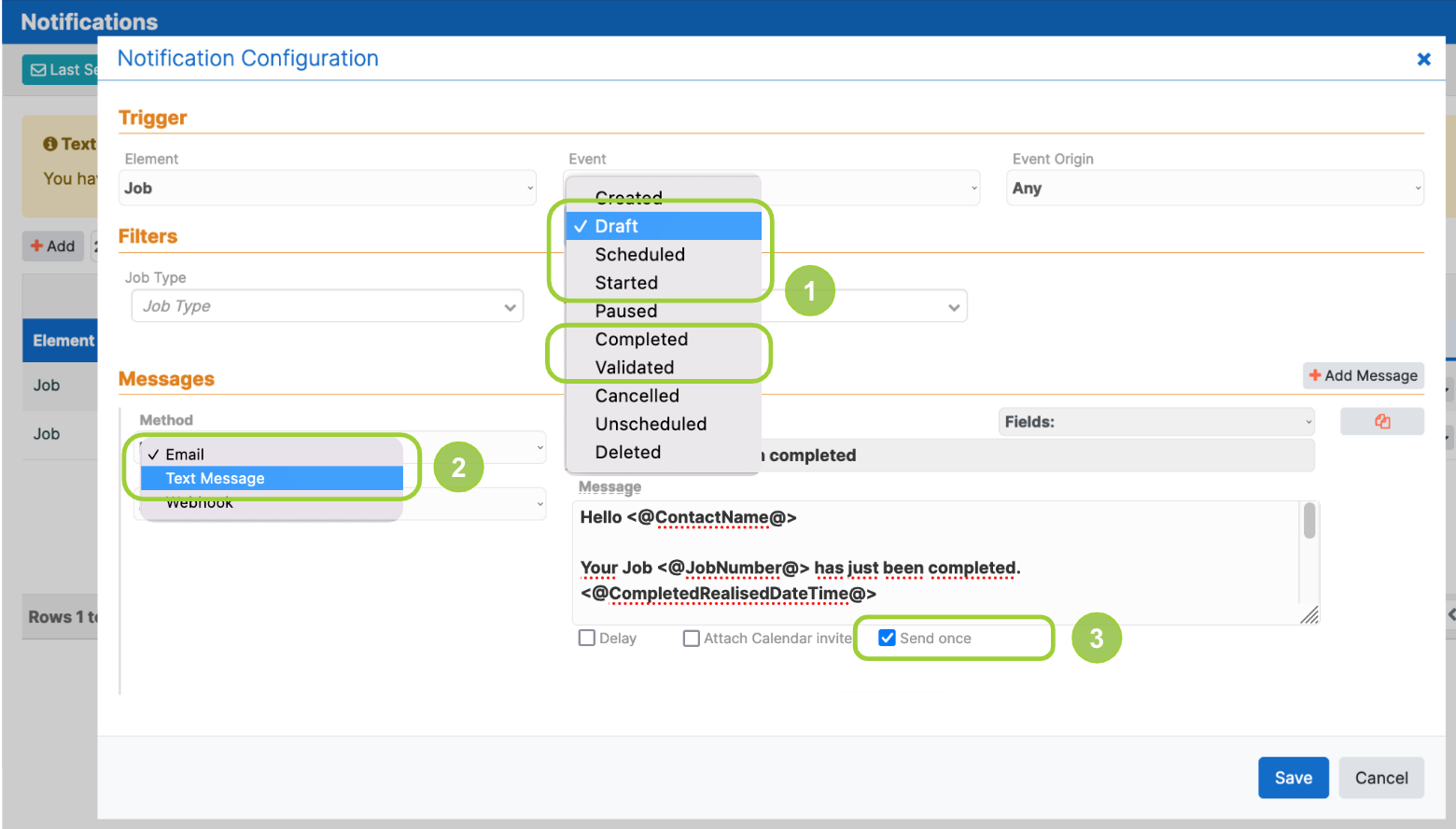Open the Event Origin dropdown showing Any

click(x=1214, y=188)
